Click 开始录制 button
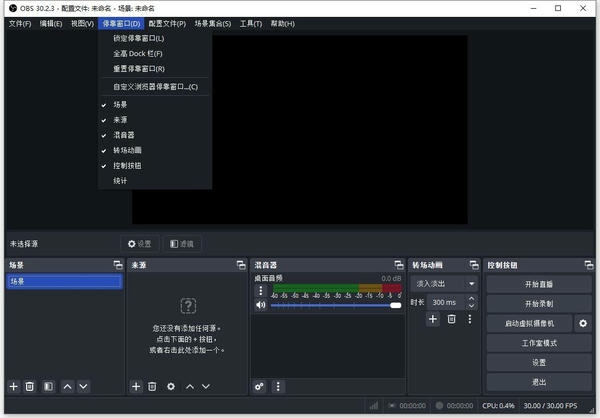Viewport: 600px width, 418px height. 539,304
